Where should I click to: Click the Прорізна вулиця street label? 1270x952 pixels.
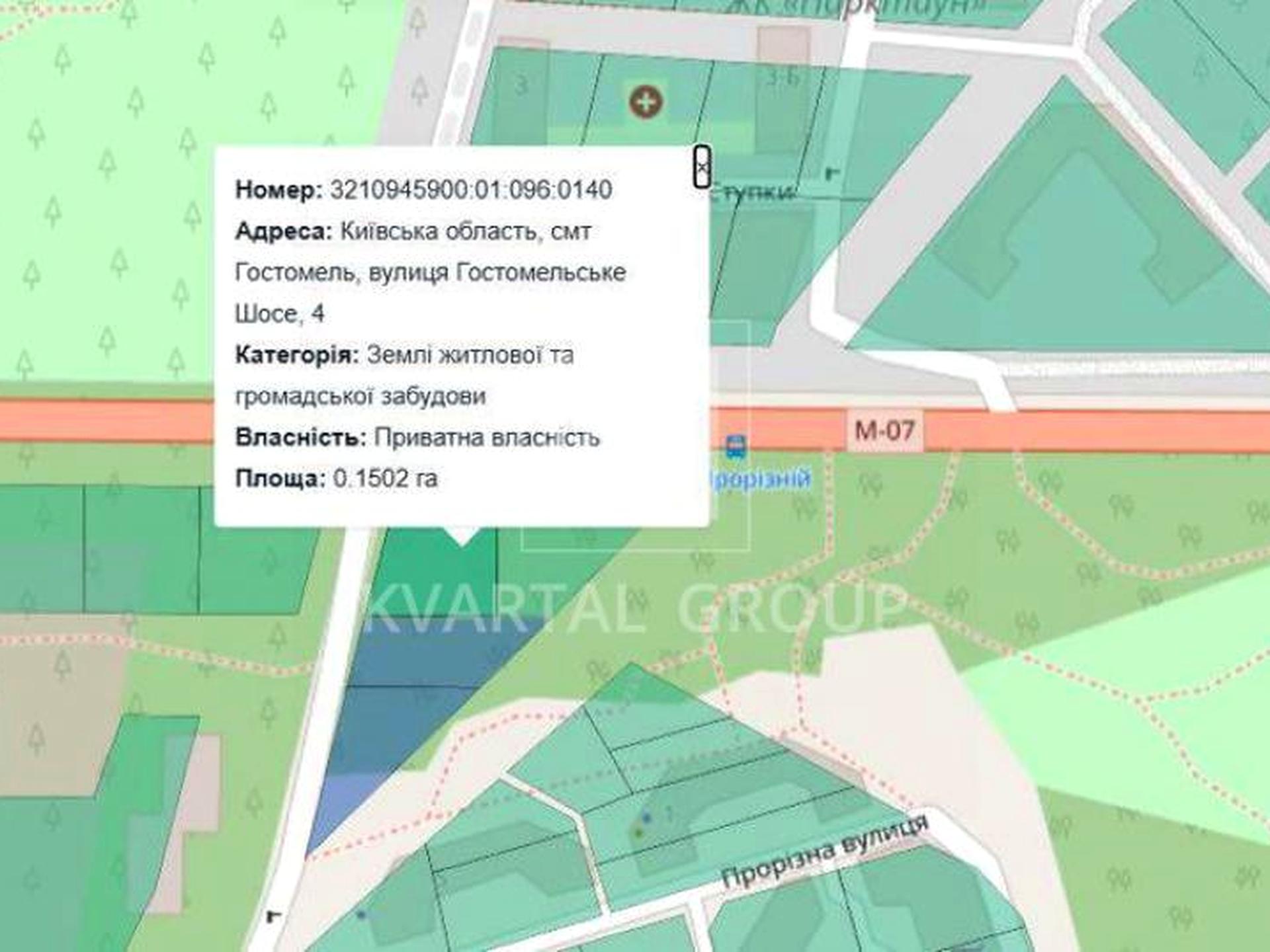tap(824, 852)
